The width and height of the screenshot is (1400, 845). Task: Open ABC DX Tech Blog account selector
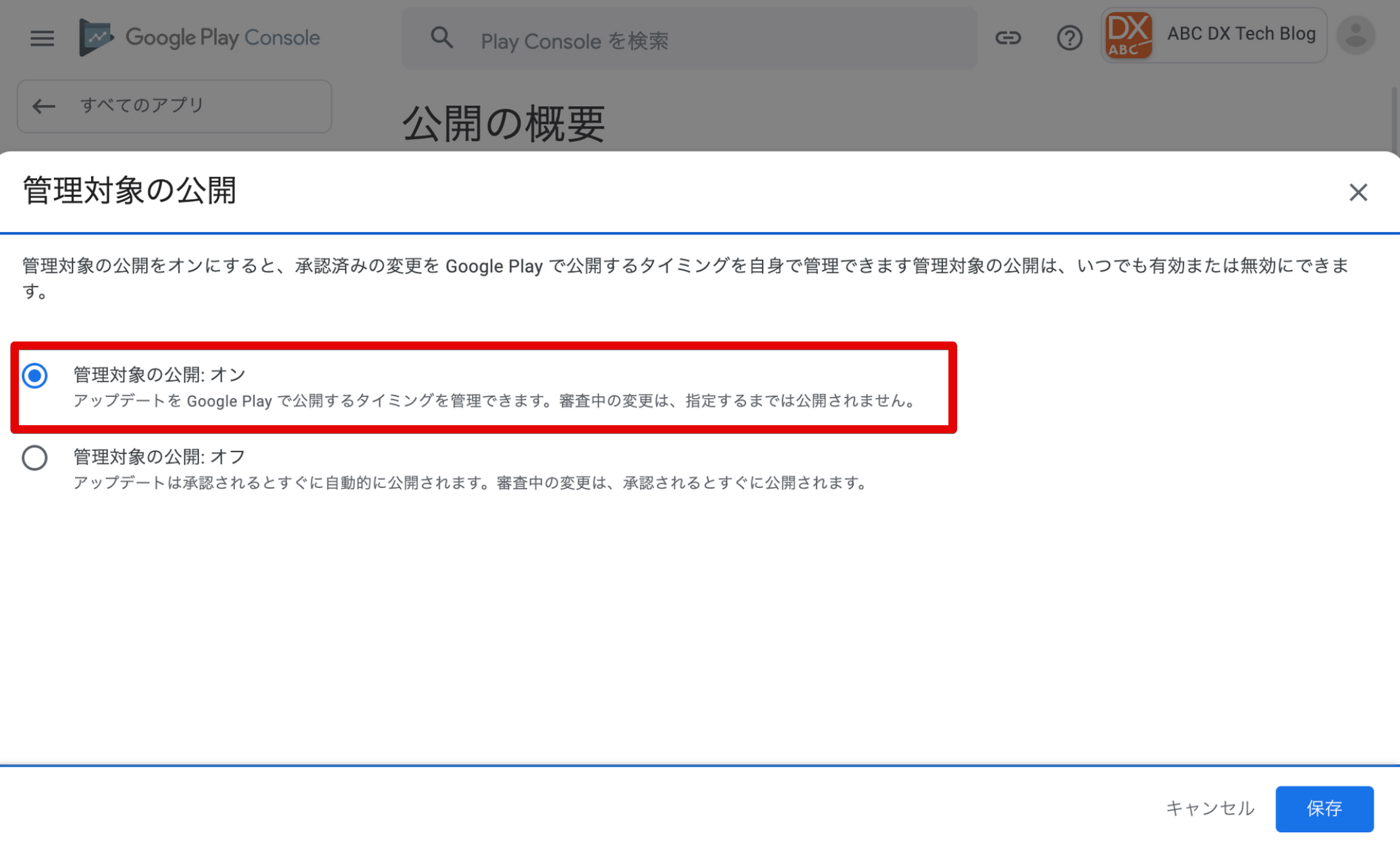1241,34
